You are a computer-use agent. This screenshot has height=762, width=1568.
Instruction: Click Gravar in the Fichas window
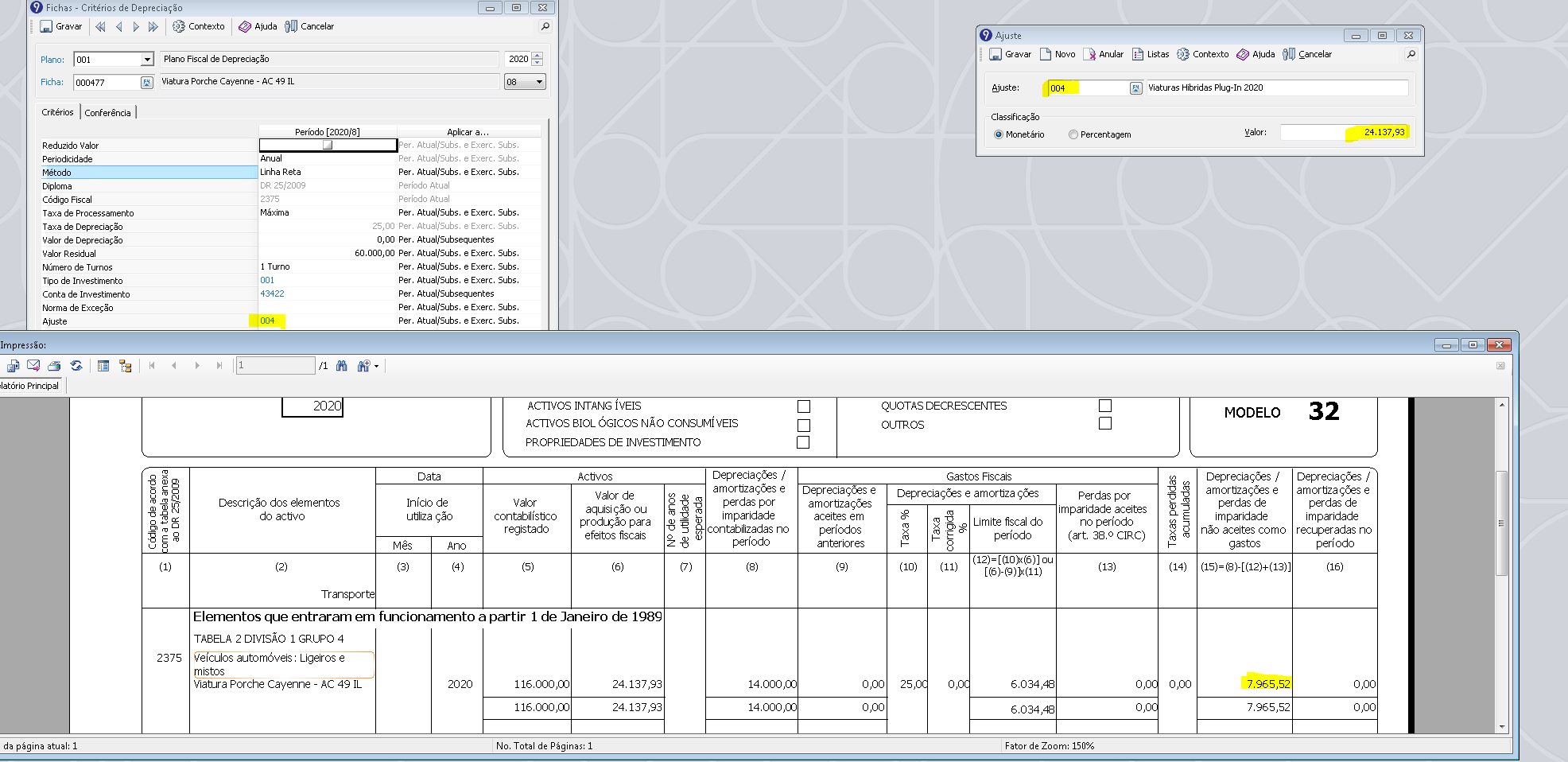pos(61,26)
